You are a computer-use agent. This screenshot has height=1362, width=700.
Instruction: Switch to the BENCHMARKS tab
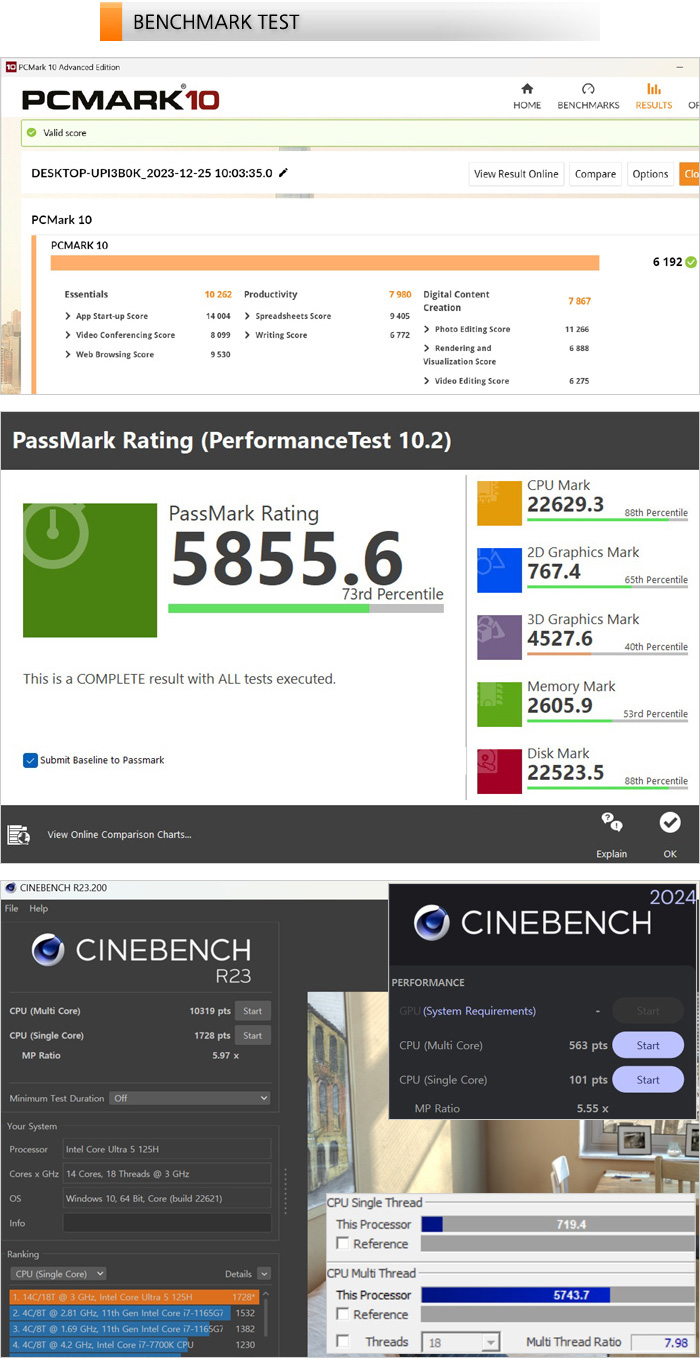[588, 96]
